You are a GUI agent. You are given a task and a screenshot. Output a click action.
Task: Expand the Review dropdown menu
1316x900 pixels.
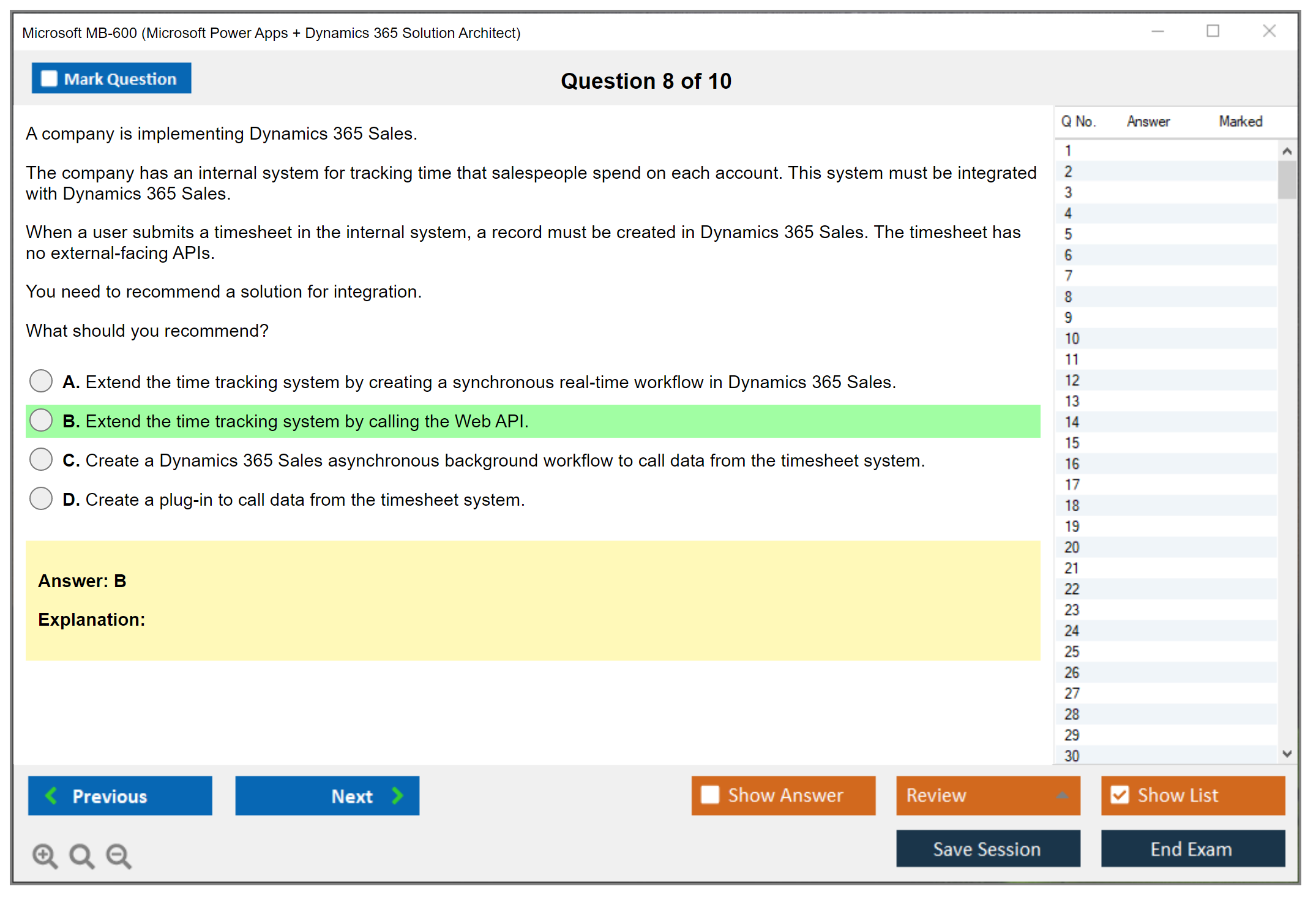click(1062, 795)
